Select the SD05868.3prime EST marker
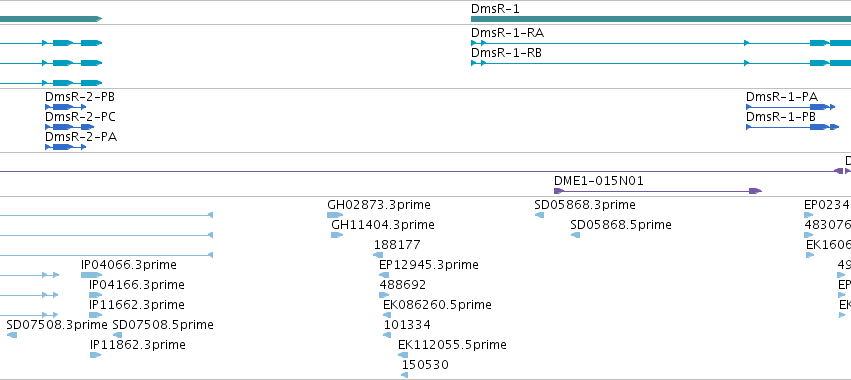 (539, 216)
